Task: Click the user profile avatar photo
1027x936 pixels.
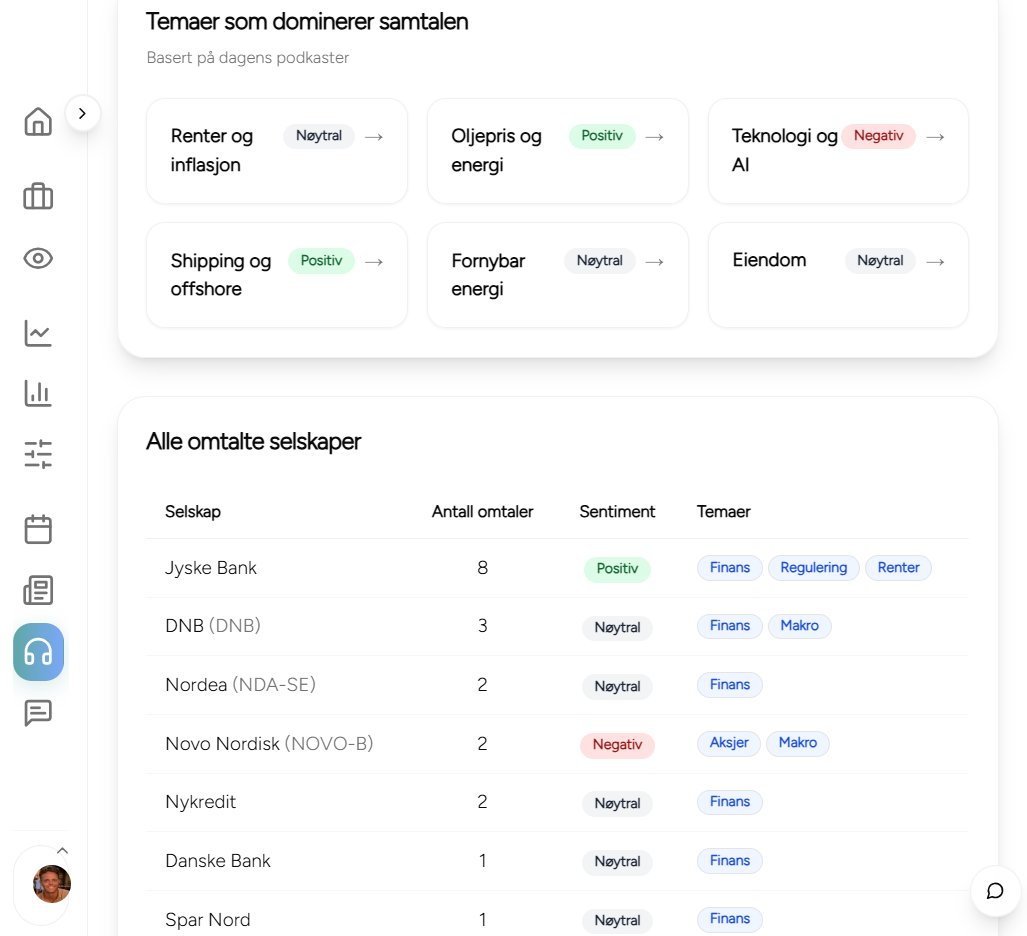Action: click(52, 884)
